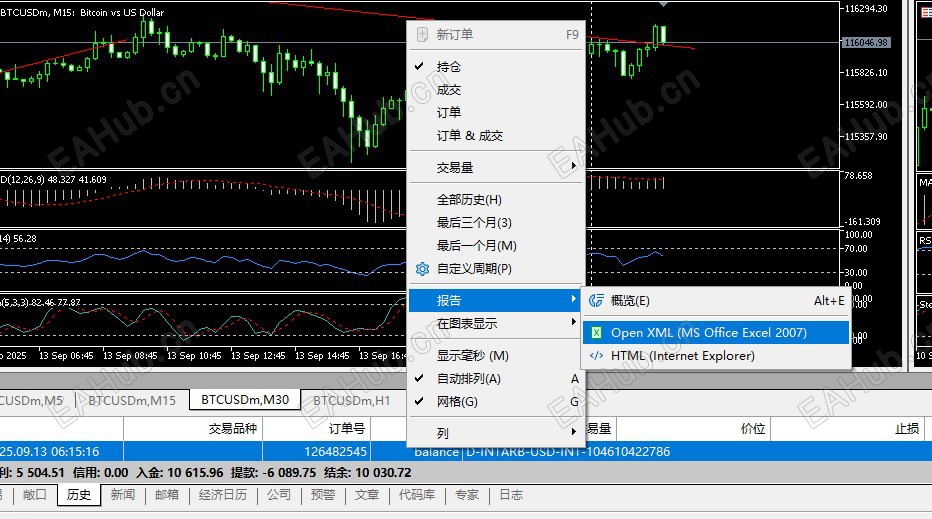Open the 经济日历 economic calendar tab

pyautogui.click(x=223, y=495)
